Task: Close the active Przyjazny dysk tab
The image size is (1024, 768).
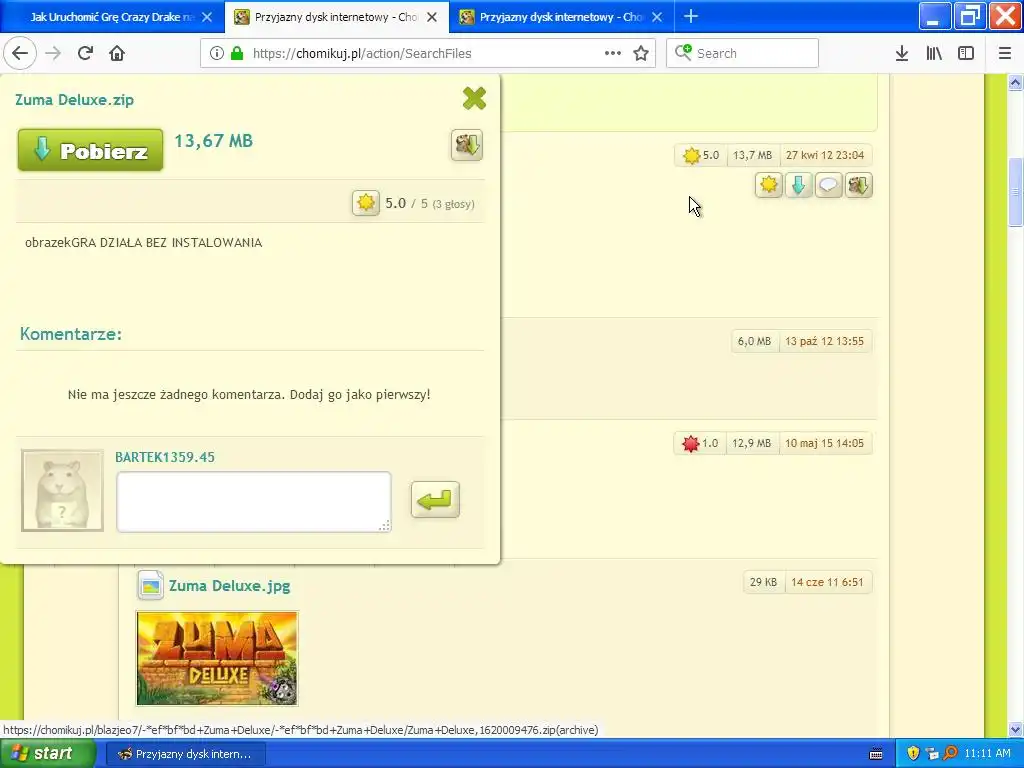Action: click(432, 17)
